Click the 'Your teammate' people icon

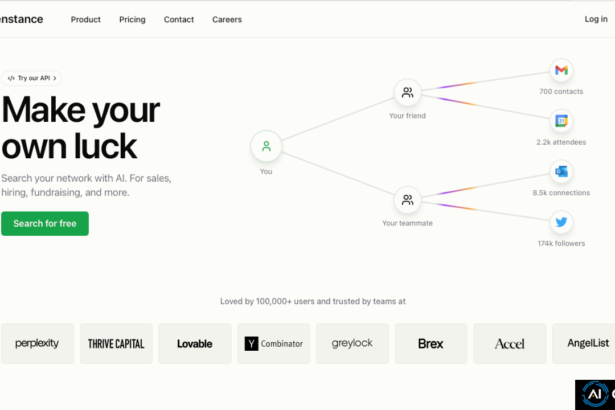(x=407, y=200)
